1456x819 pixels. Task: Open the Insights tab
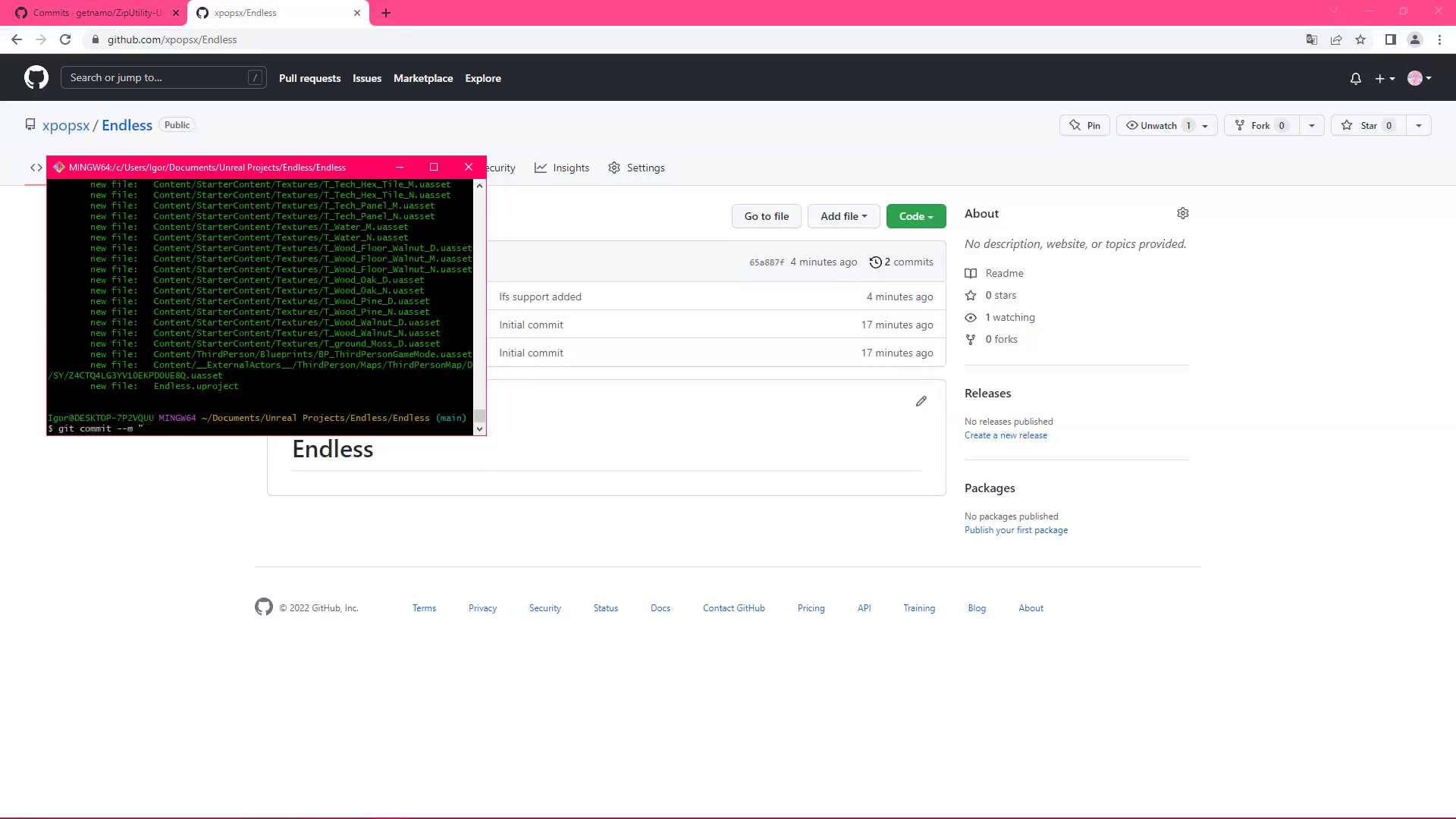pos(562,168)
